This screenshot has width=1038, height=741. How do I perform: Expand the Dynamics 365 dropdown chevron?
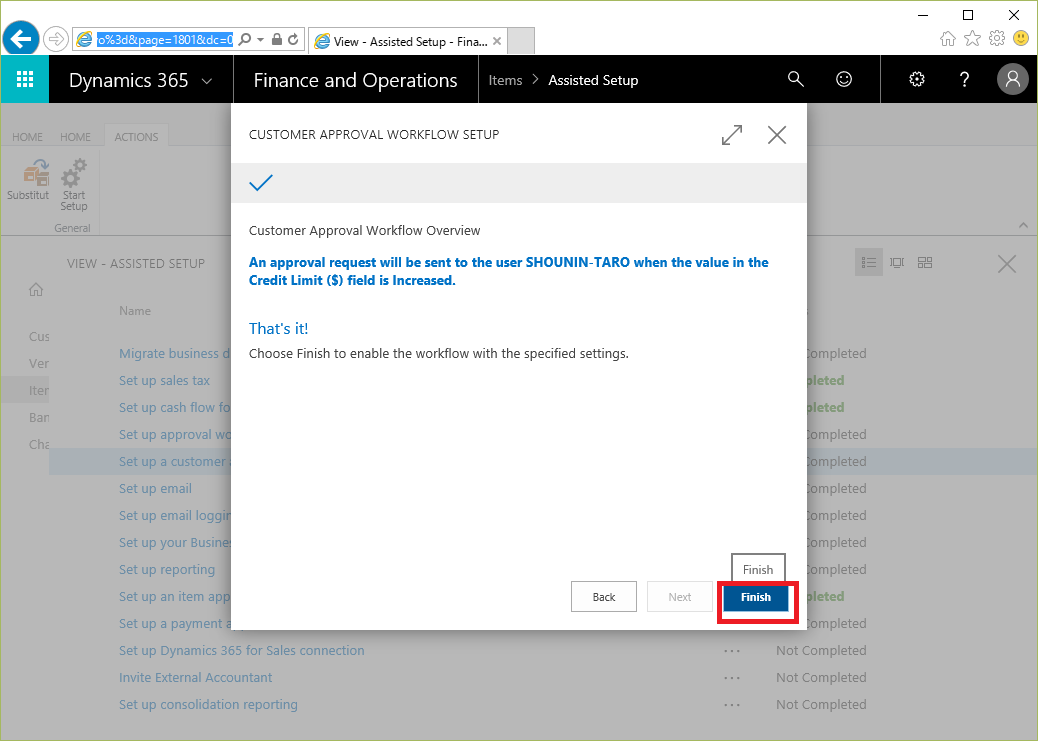pos(207,81)
